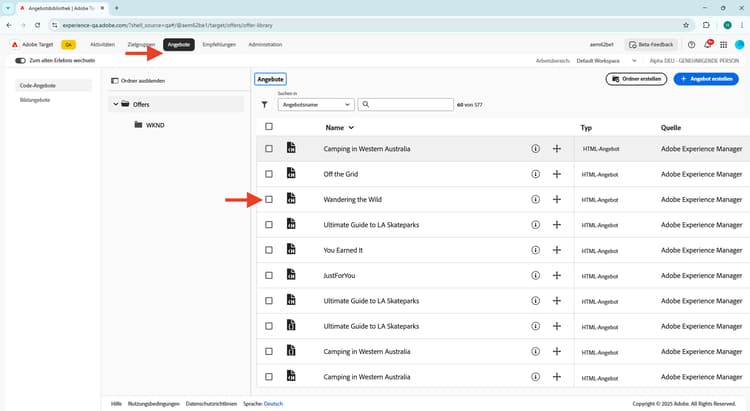Viewport: 750px width, 411px height.
Task: Click the filter funnel icon
Action: (x=265, y=105)
